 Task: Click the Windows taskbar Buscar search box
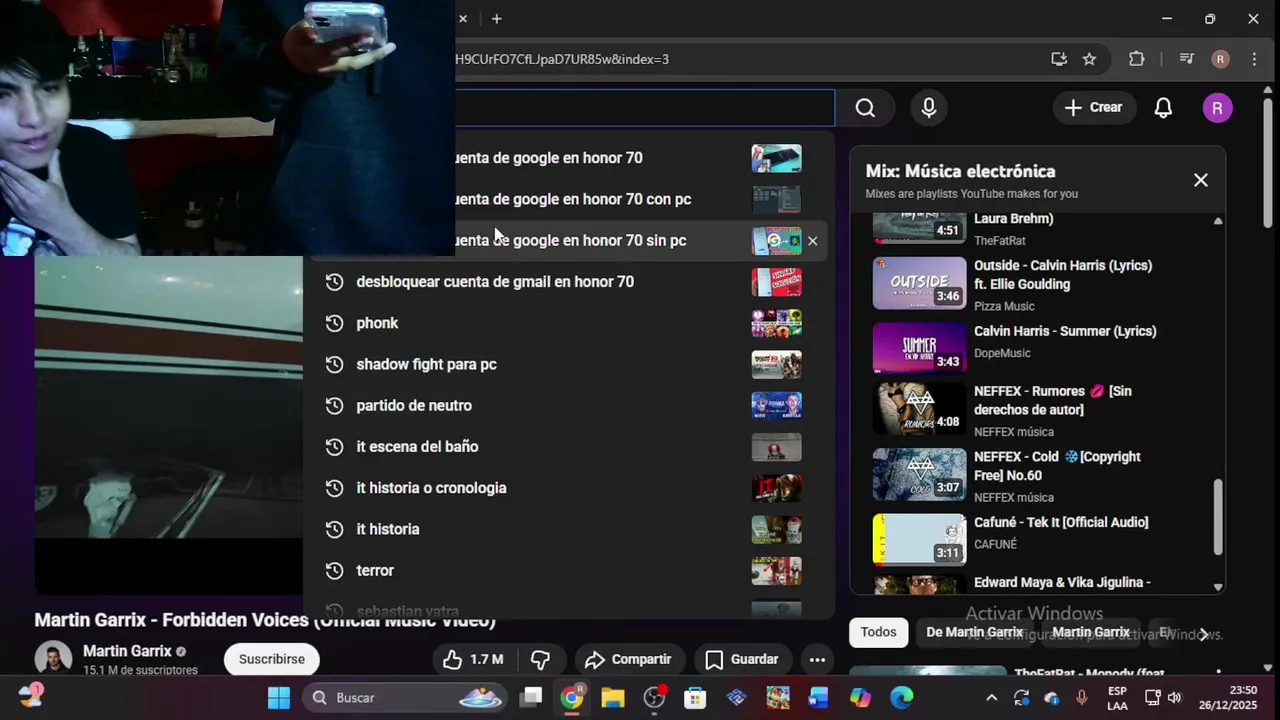coord(405,697)
